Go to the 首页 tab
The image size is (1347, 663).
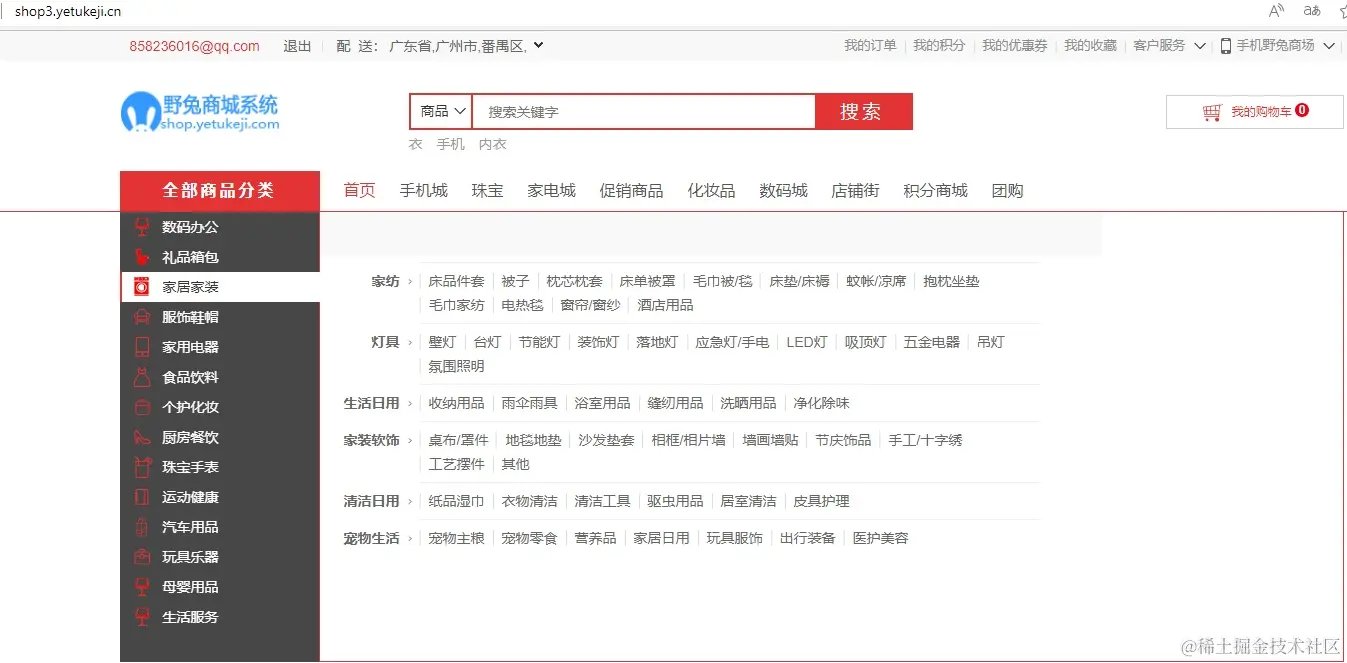(x=360, y=191)
